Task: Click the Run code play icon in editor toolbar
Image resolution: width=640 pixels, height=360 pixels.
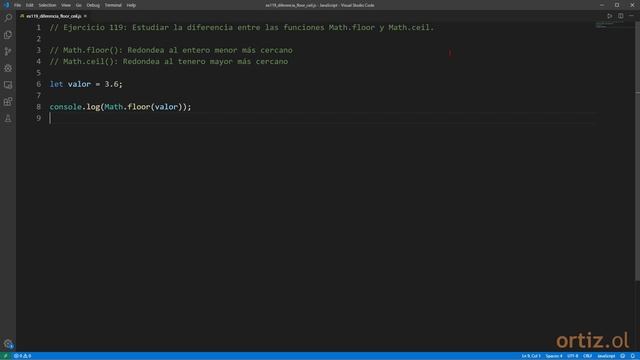Action: [x=609, y=16]
